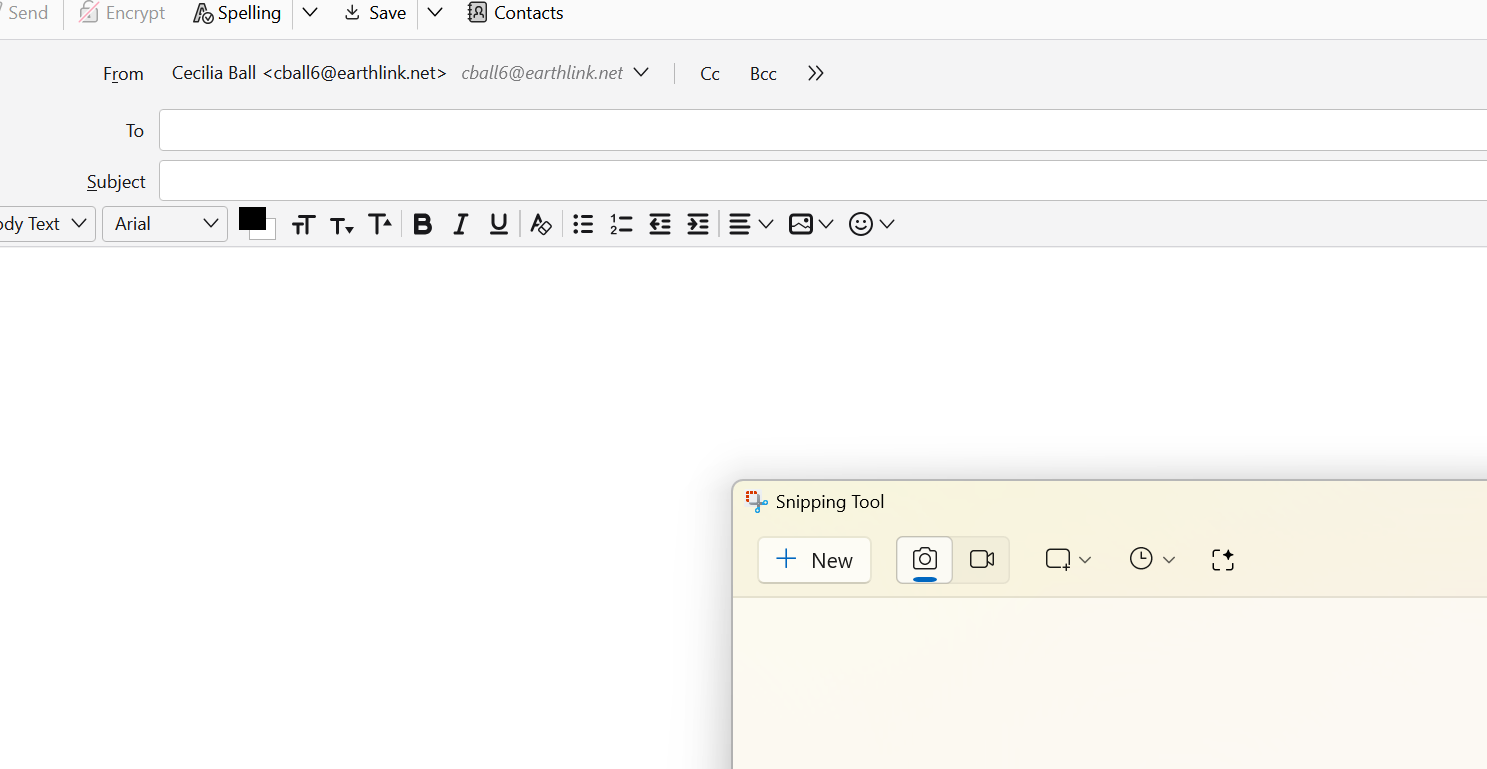Focus the Subject input field
1487x769 pixels.
(x=823, y=181)
